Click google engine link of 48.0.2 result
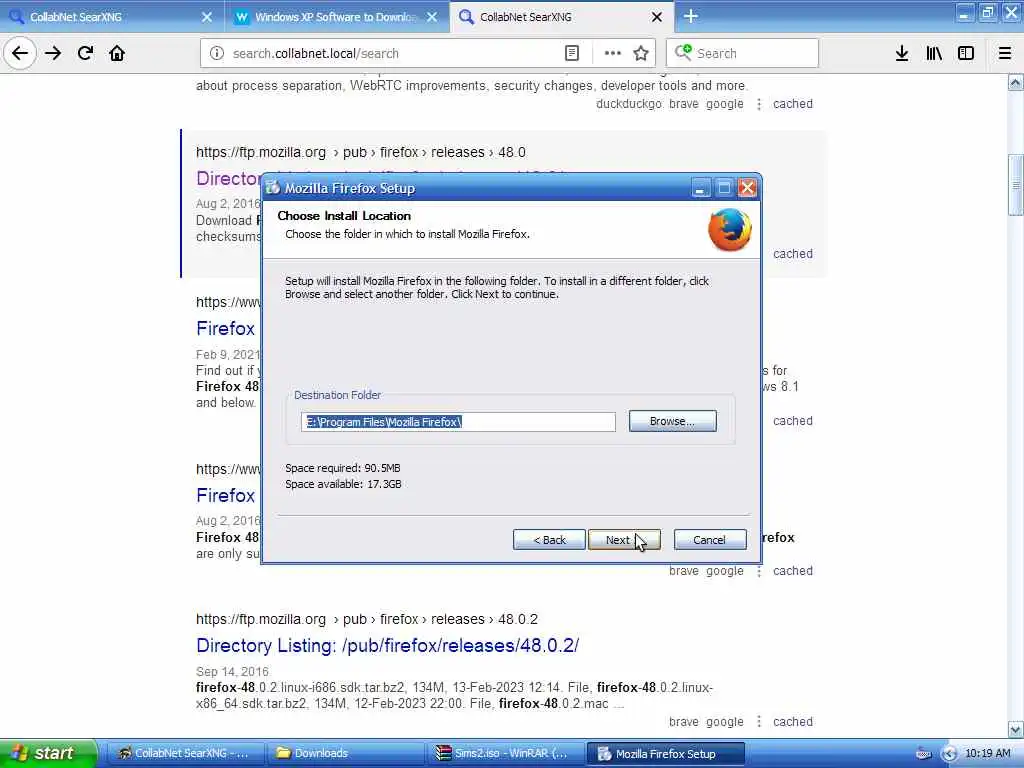The width and height of the screenshot is (1024, 768). pyautogui.click(x=724, y=722)
